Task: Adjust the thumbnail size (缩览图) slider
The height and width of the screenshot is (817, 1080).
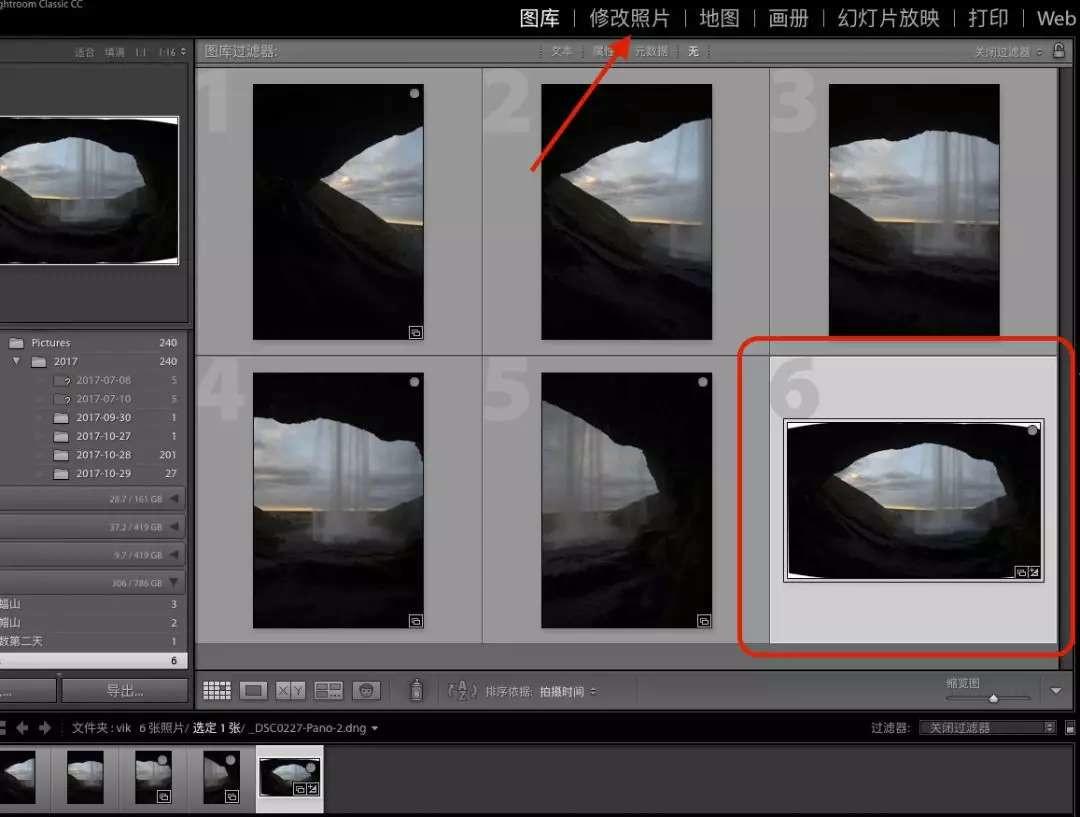Action: (993, 699)
